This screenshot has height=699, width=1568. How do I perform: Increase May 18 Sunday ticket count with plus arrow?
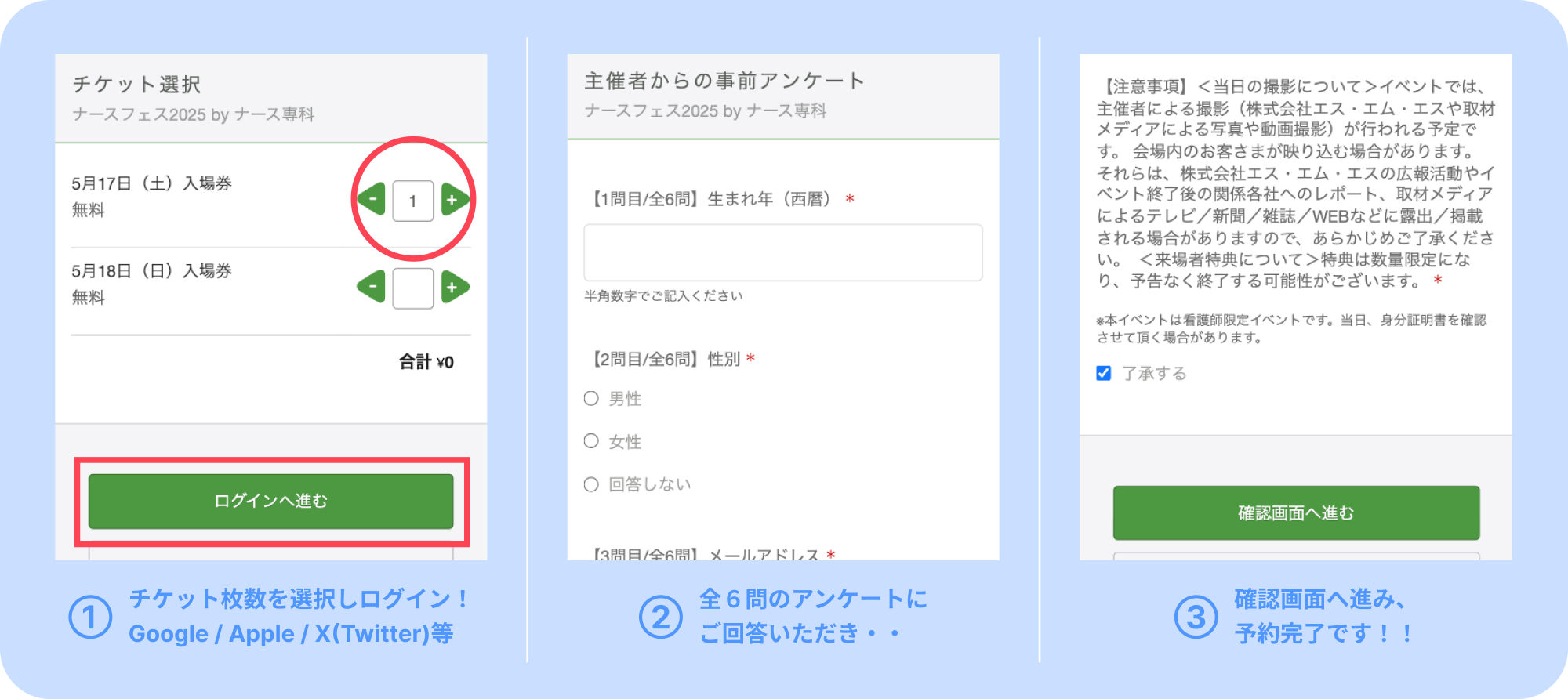click(455, 288)
